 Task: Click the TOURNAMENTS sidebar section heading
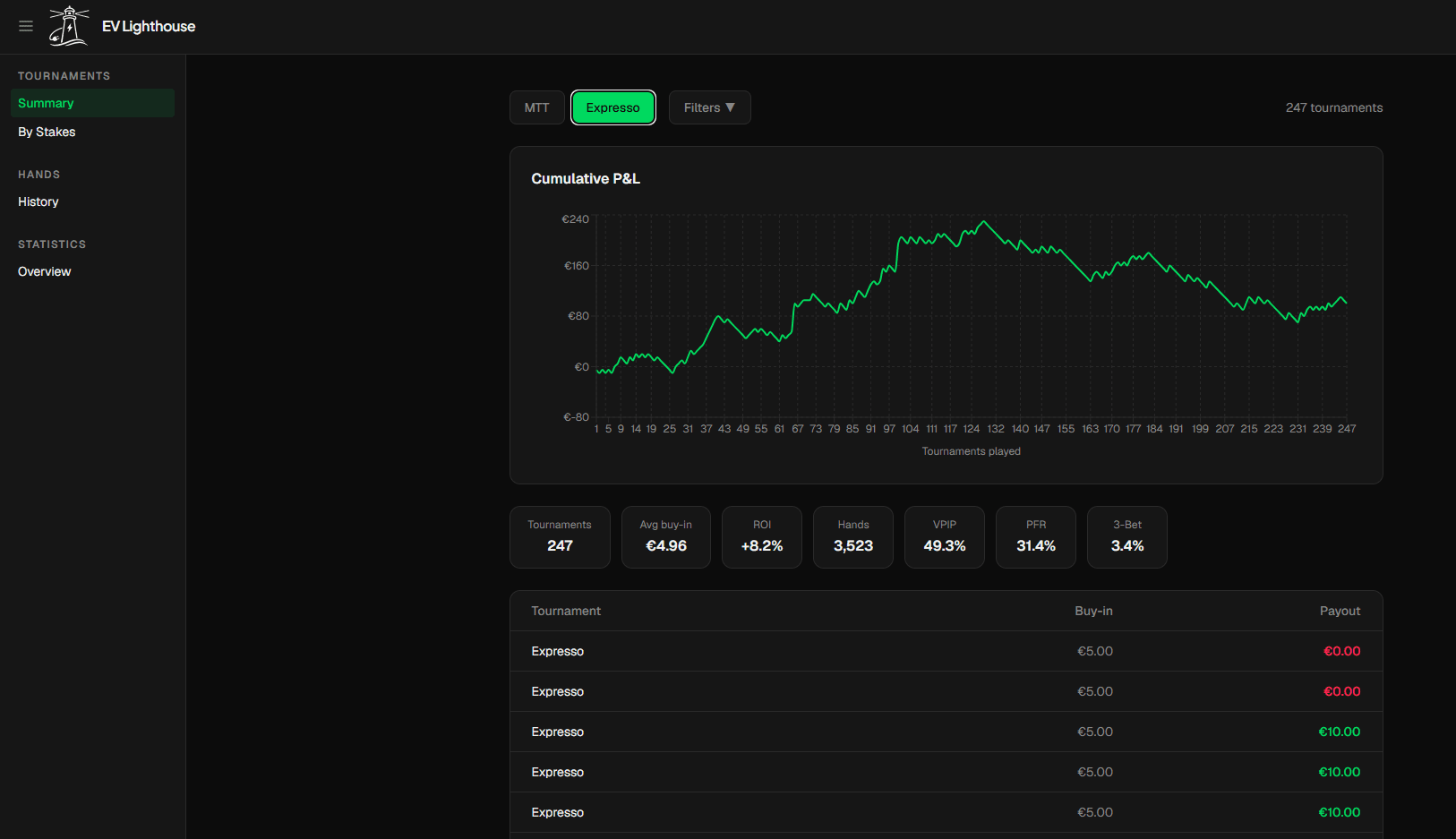click(64, 76)
